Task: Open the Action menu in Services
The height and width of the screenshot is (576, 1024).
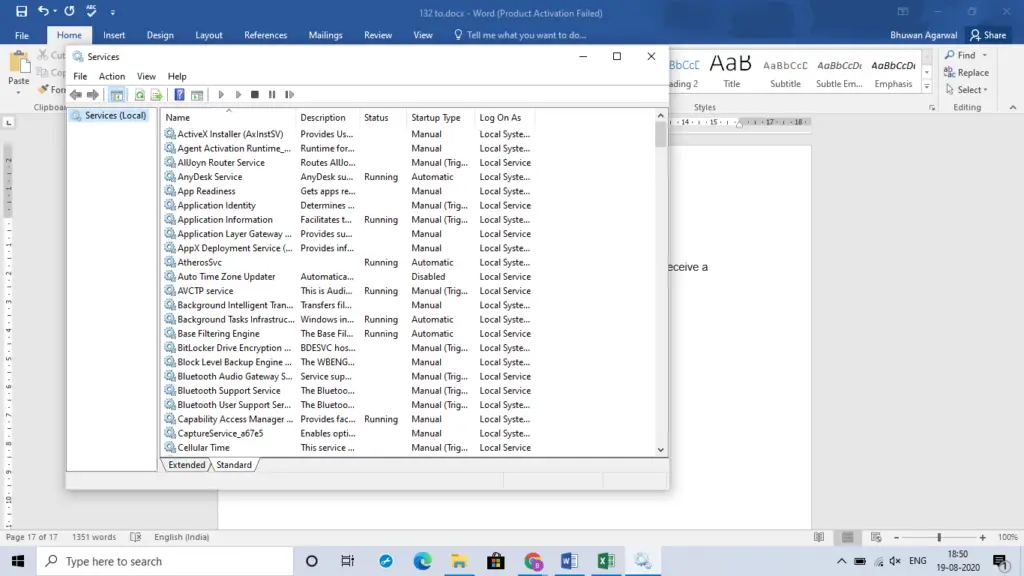Action: pos(112,76)
